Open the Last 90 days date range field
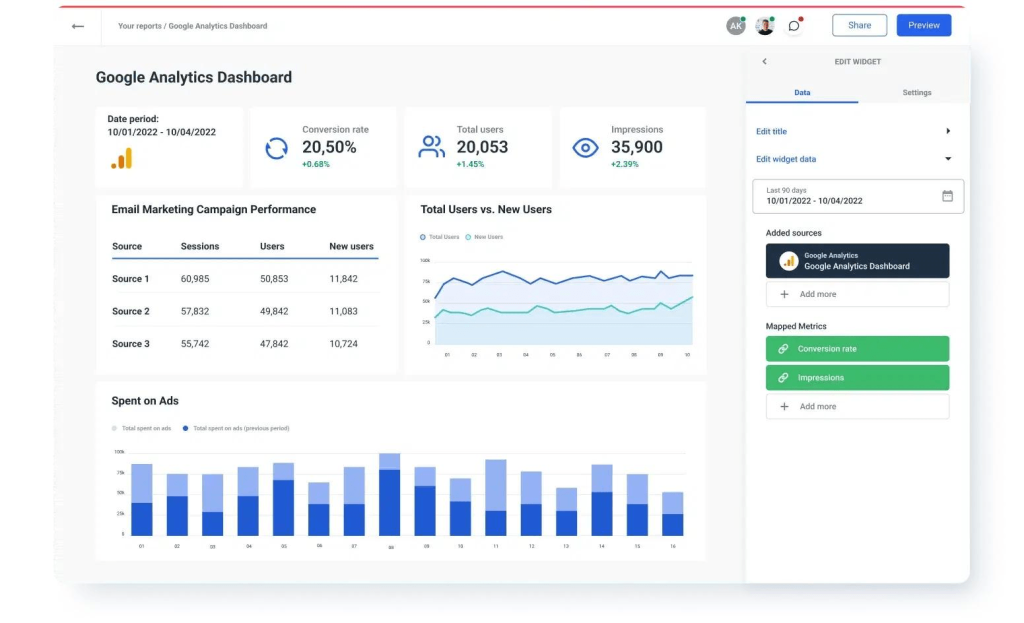The height and width of the screenshot is (623, 1024). (857, 196)
